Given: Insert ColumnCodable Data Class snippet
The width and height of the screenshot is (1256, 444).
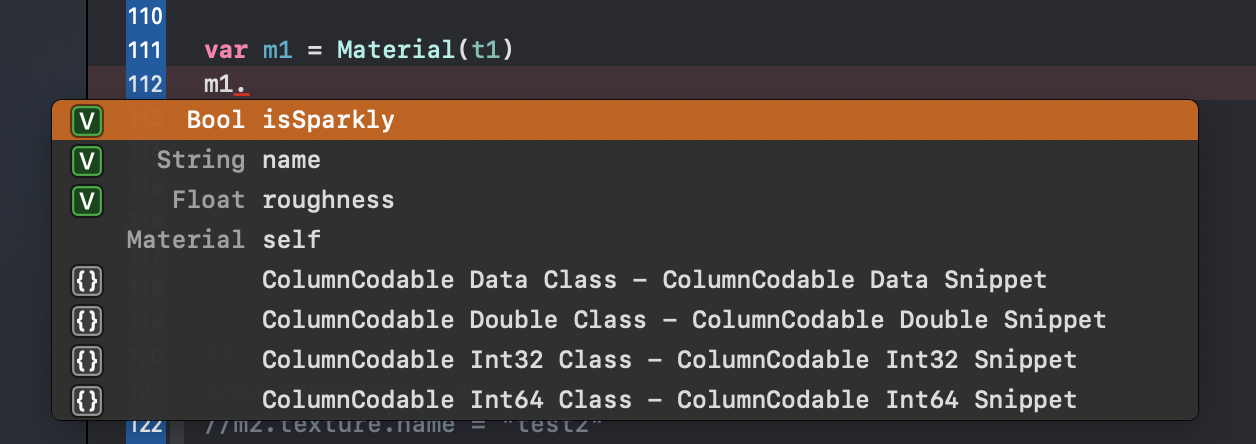Looking at the screenshot, I should 653,281.
